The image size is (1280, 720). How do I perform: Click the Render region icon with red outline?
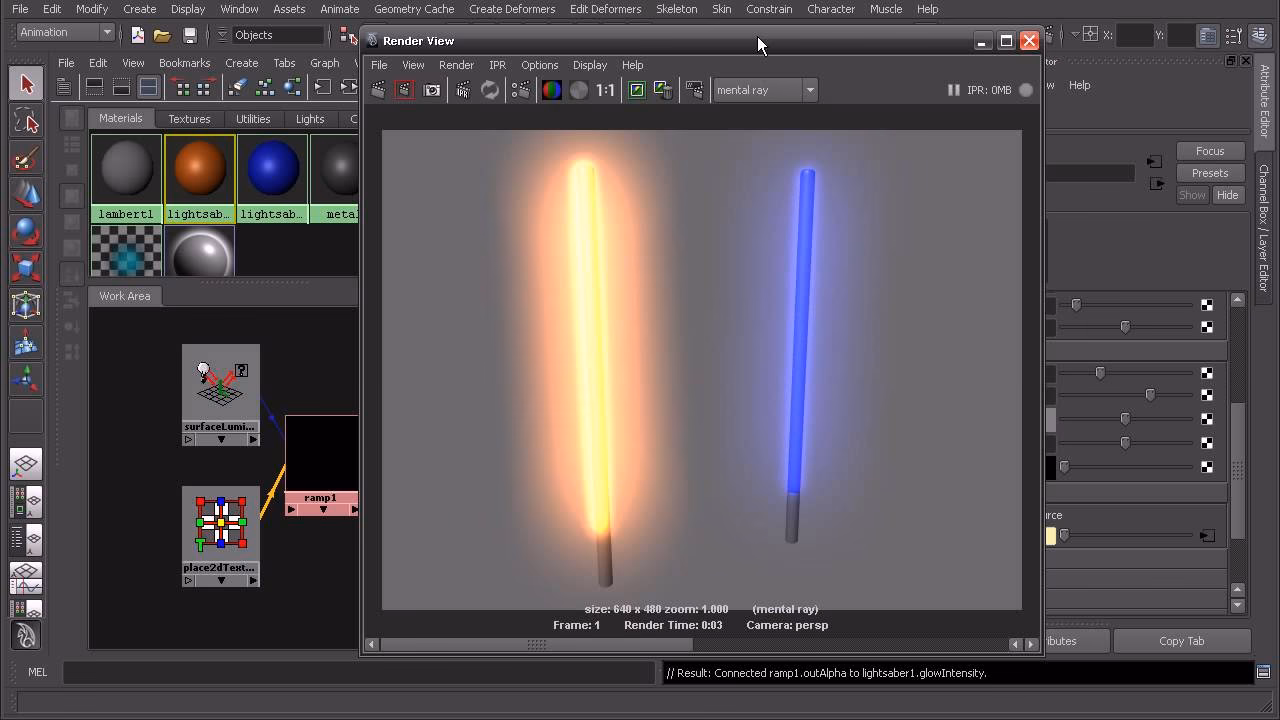pyautogui.click(x=404, y=90)
